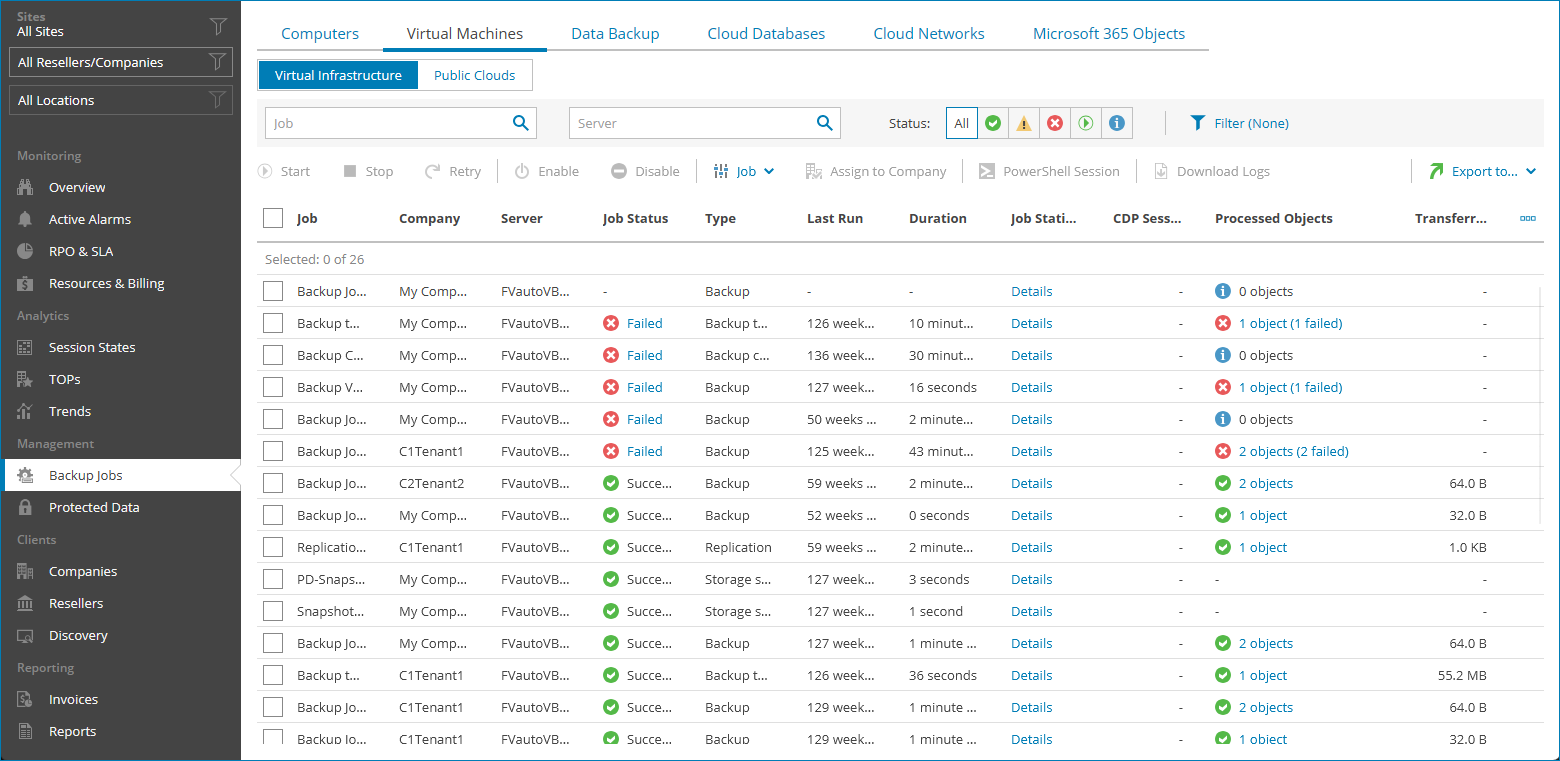This screenshot has height=761, width=1560.
Task: Toggle the select-all checkbox in the header
Action: point(273,218)
